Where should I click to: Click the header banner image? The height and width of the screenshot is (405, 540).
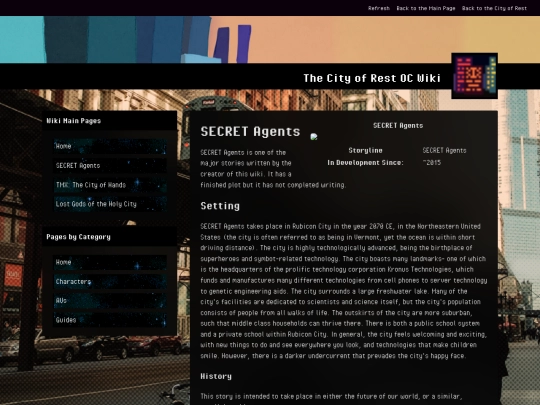coord(270,40)
